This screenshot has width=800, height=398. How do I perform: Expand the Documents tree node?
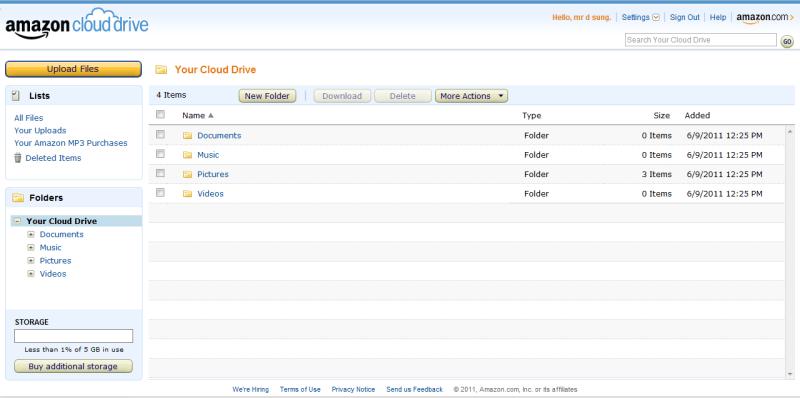click(x=31, y=235)
